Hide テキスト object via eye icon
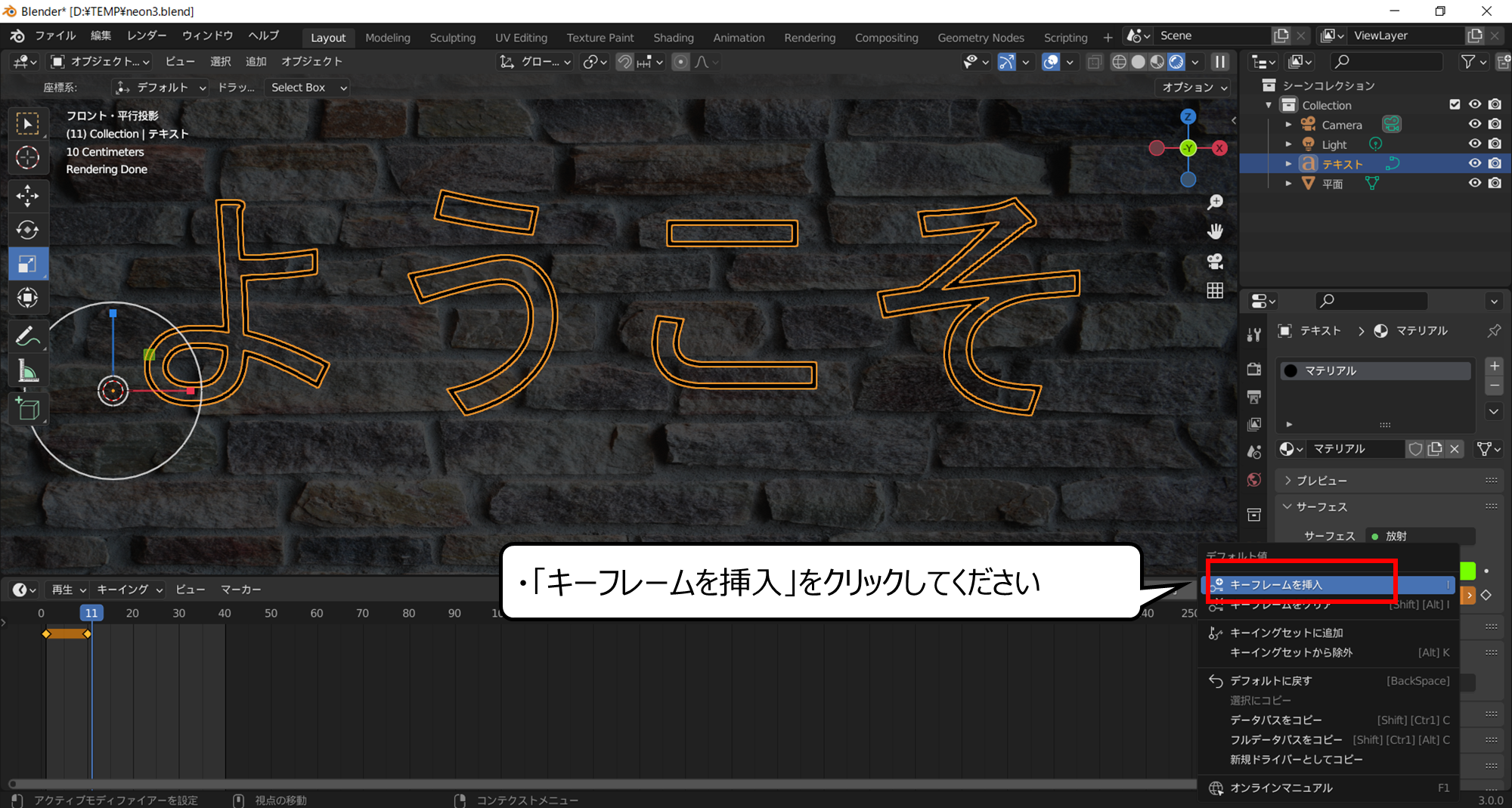 pos(1475,163)
